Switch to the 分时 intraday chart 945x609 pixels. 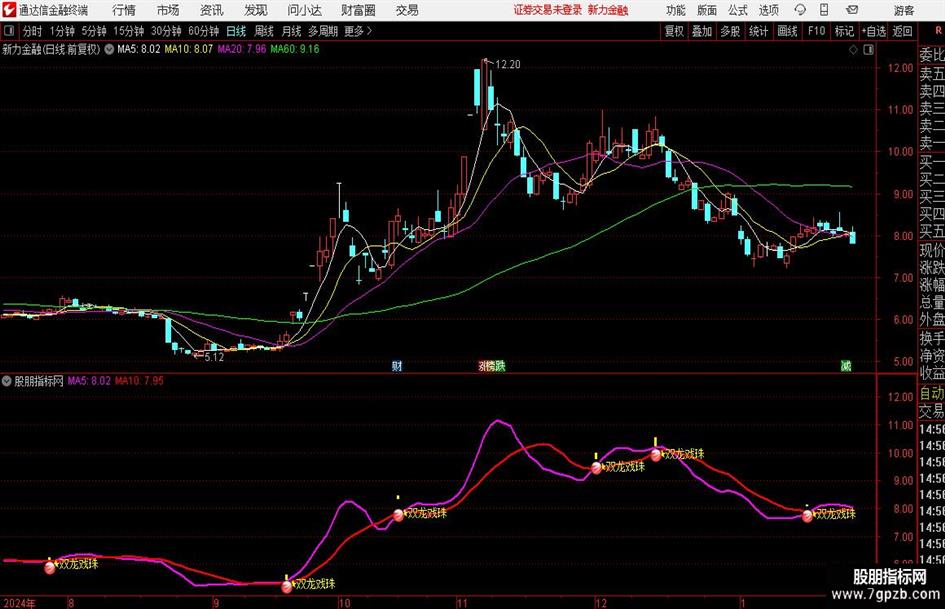pos(33,31)
